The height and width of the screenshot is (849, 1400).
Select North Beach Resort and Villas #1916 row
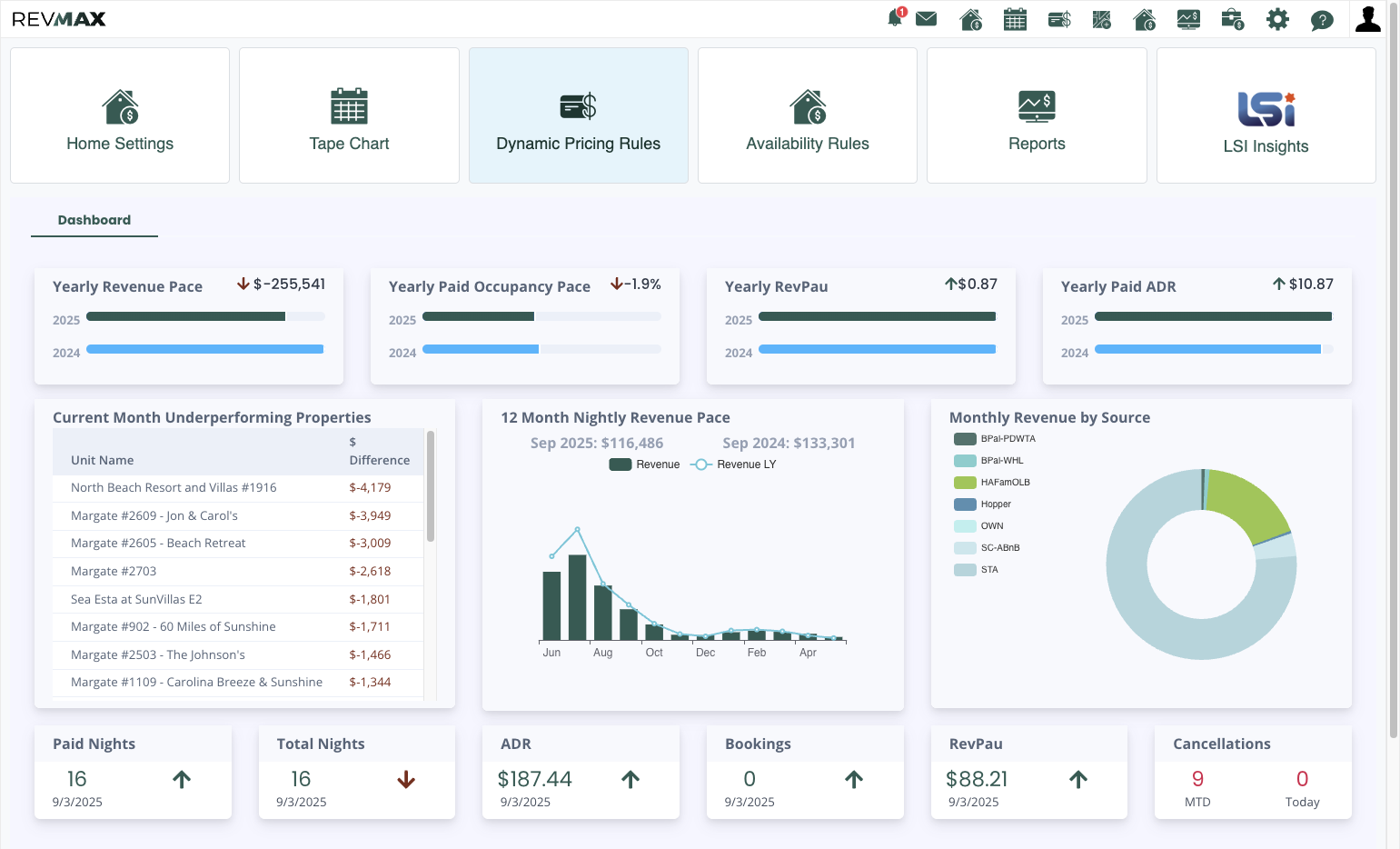coord(238,488)
